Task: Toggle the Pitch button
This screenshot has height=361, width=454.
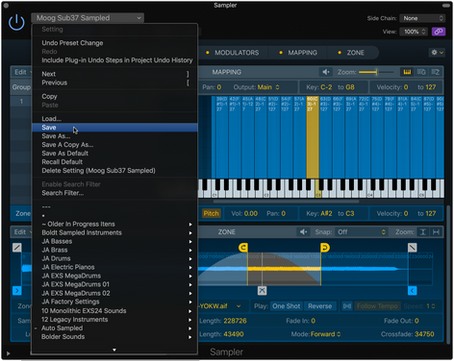Action: pyautogui.click(x=211, y=213)
